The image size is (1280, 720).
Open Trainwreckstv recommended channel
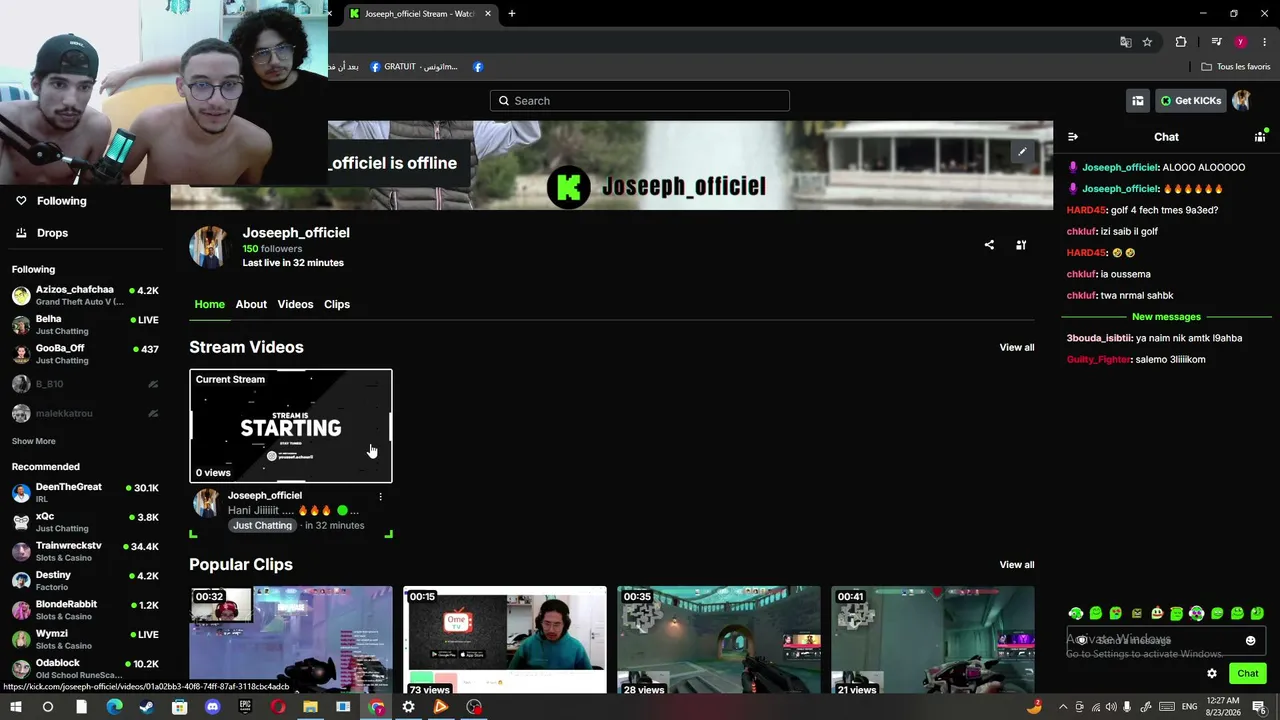pos(86,552)
